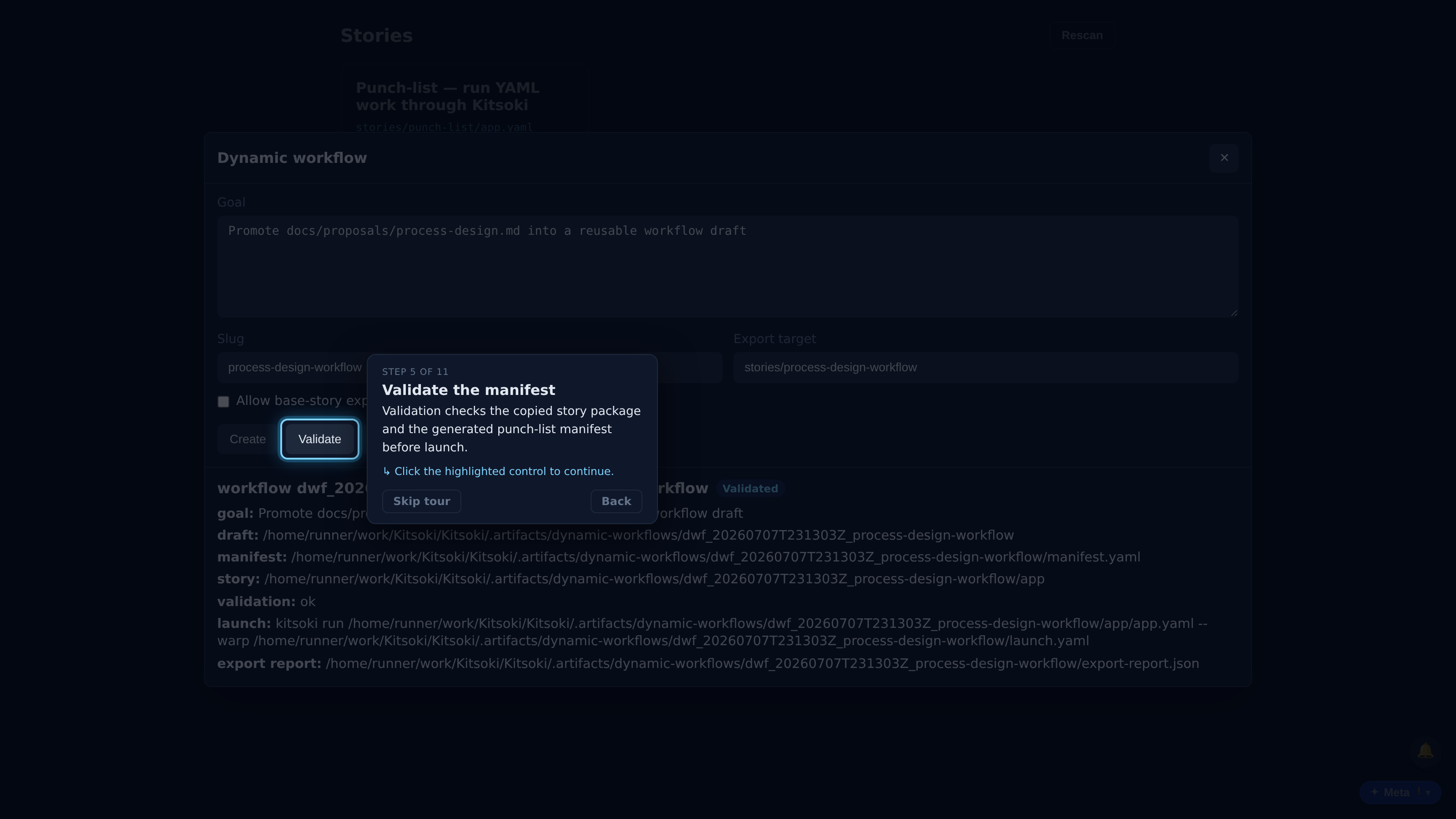Toggle the Allow base-story checkbox
1456x819 pixels.
tap(223, 402)
